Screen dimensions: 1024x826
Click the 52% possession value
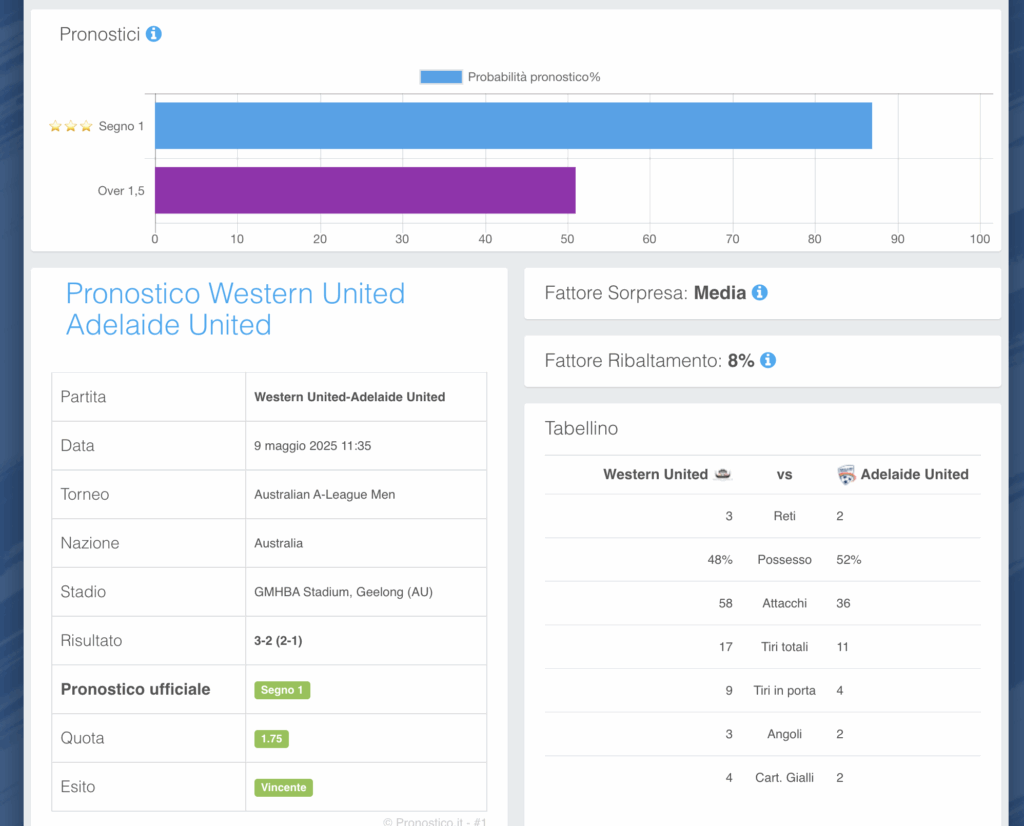click(849, 560)
